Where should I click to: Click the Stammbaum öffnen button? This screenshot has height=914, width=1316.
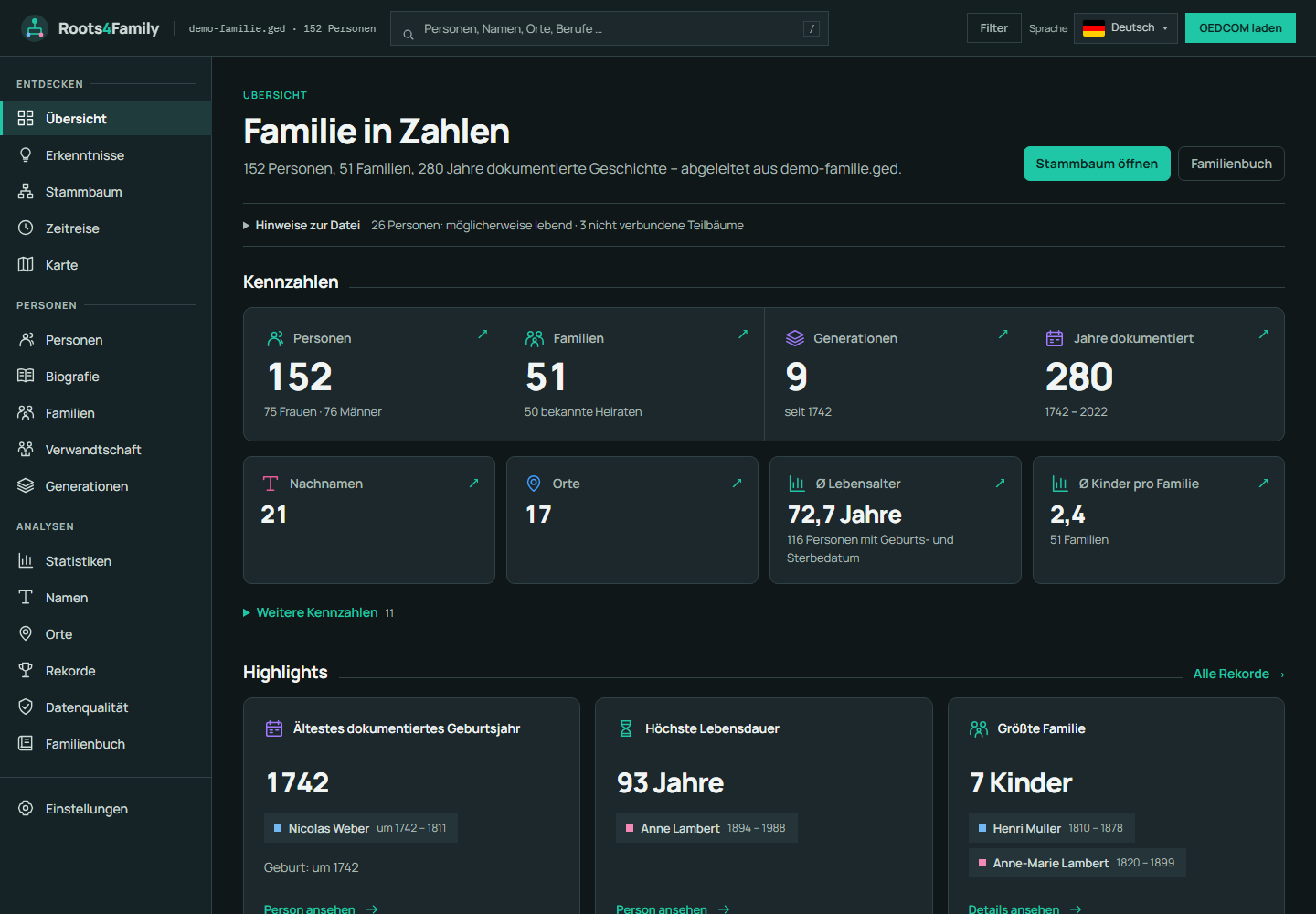[1097, 164]
